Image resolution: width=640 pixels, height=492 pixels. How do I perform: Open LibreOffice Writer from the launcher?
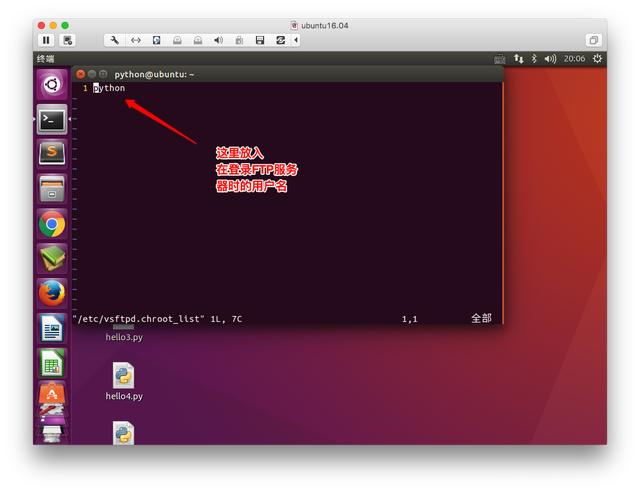(52, 328)
